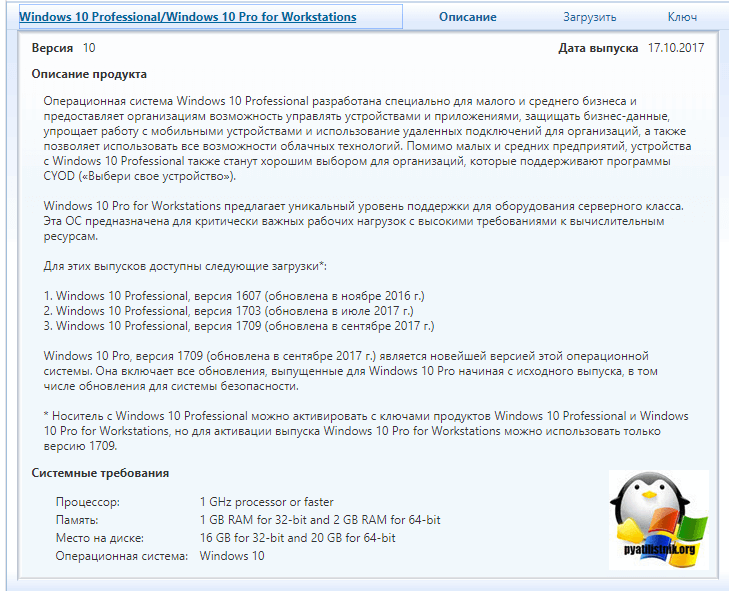Click the Версия label
This screenshot has height=591, width=729.
(52, 48)
